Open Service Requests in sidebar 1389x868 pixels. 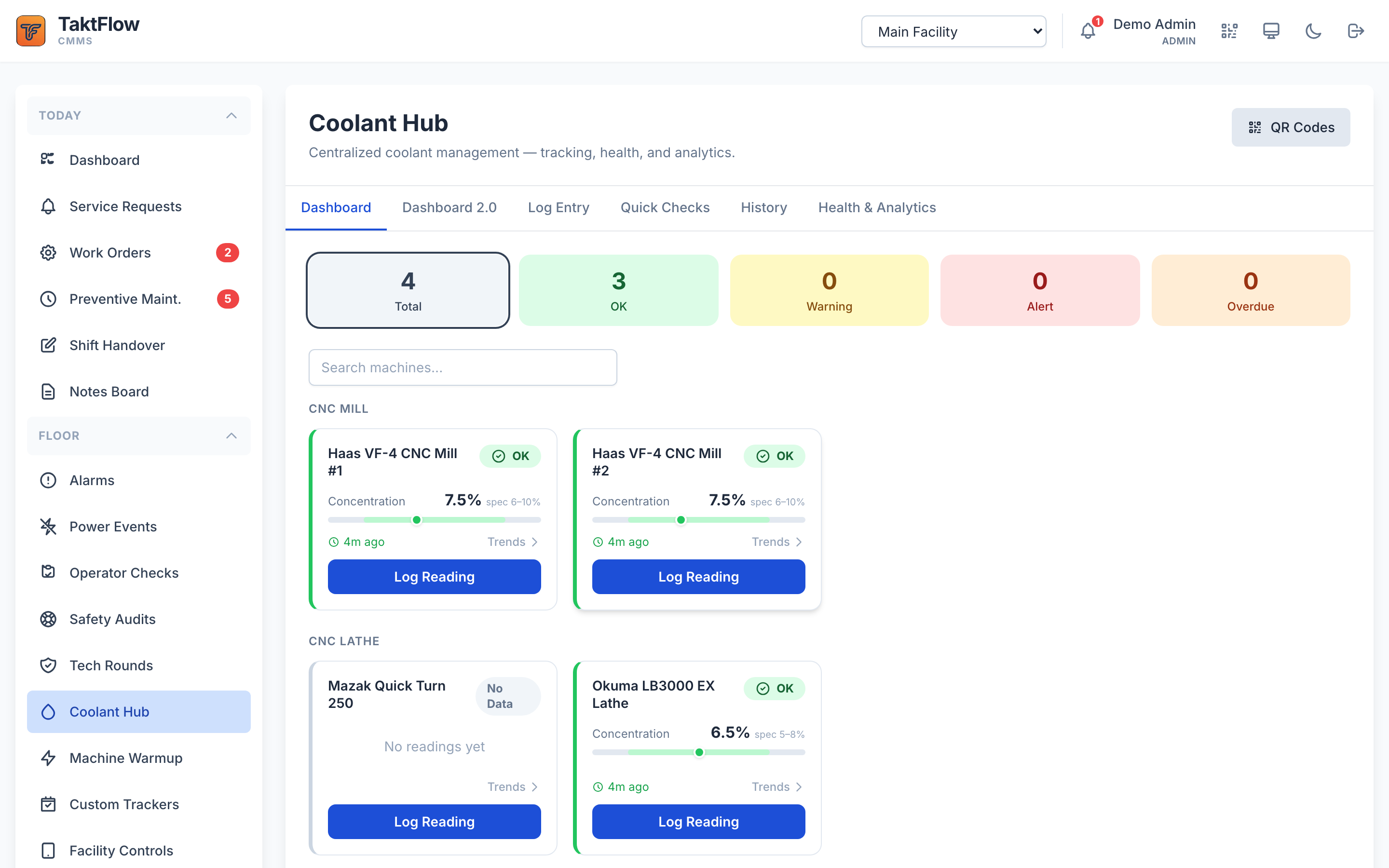coord(139,206)
